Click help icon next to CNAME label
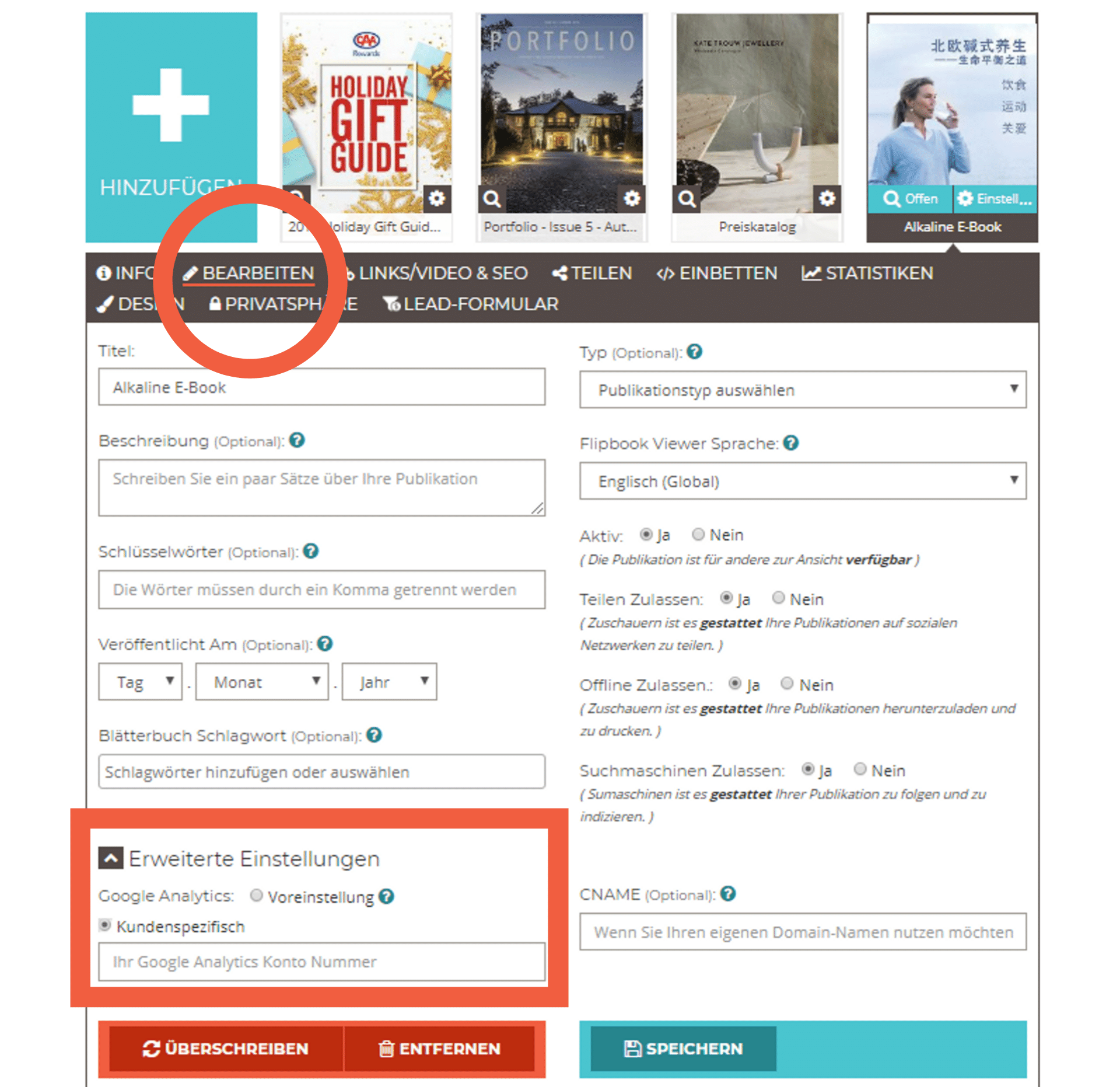Image resolution: width=1120 pixels, height=1087 pixels. coord(728,893)
